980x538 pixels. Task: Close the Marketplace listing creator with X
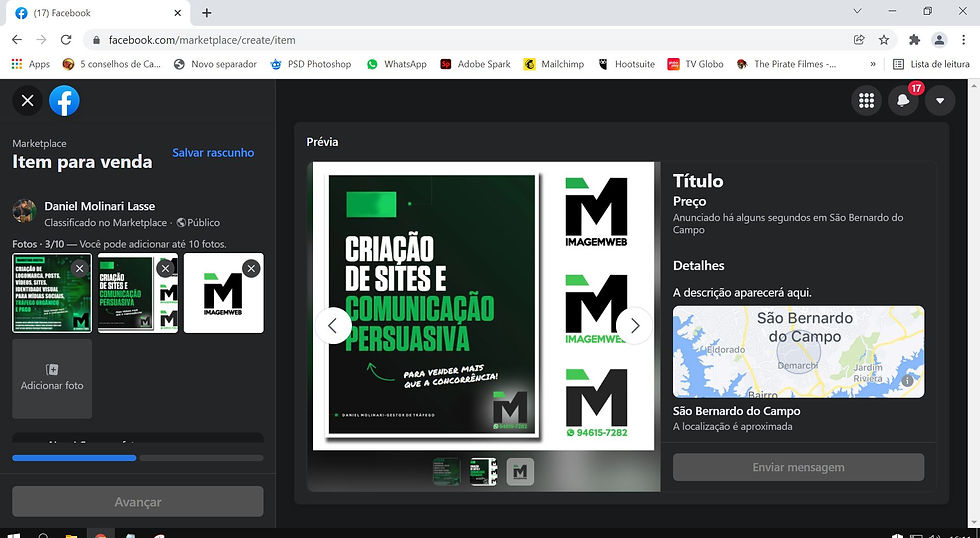[x=28, y=101]
